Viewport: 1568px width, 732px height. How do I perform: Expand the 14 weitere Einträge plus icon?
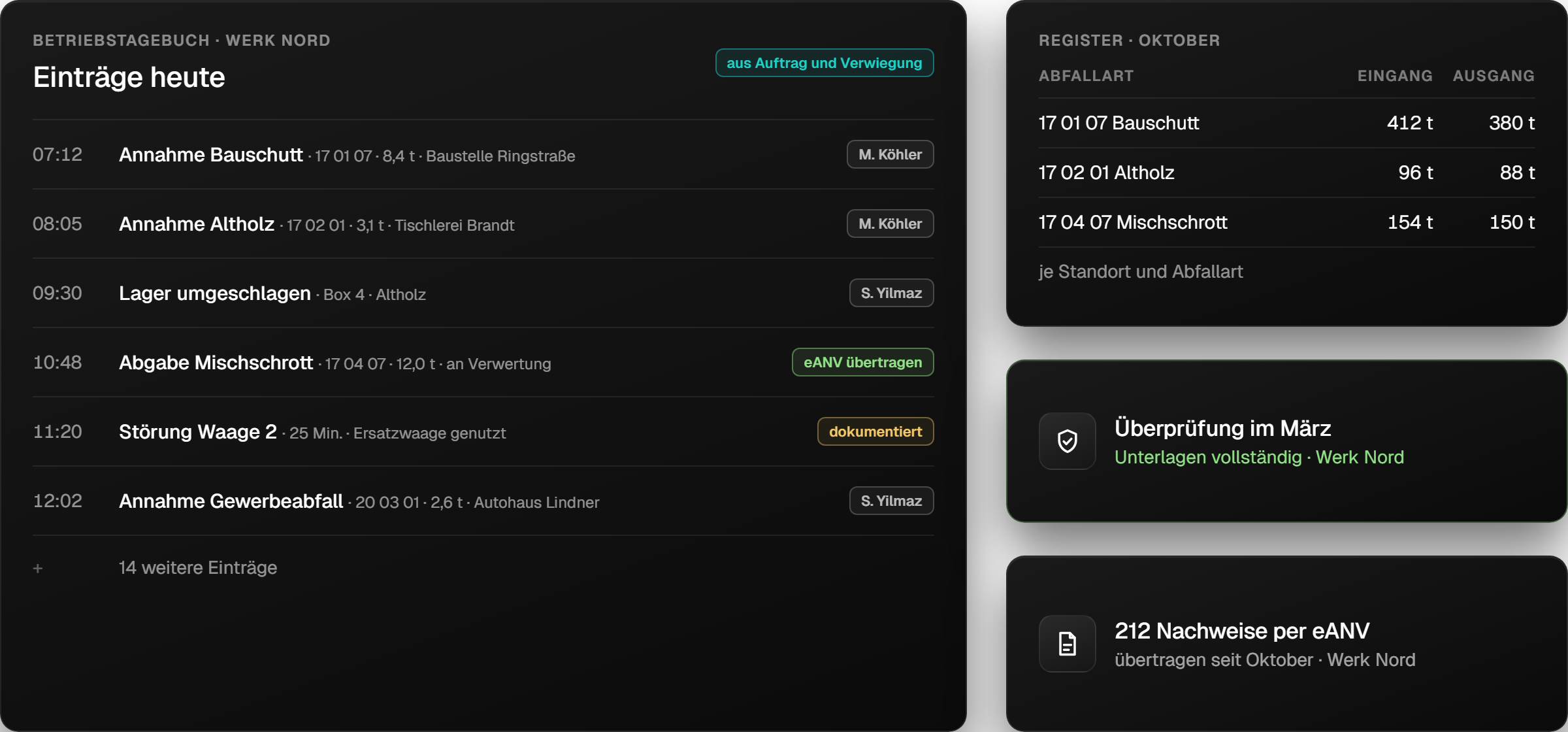pyautogui.click(x=38, y=569)
